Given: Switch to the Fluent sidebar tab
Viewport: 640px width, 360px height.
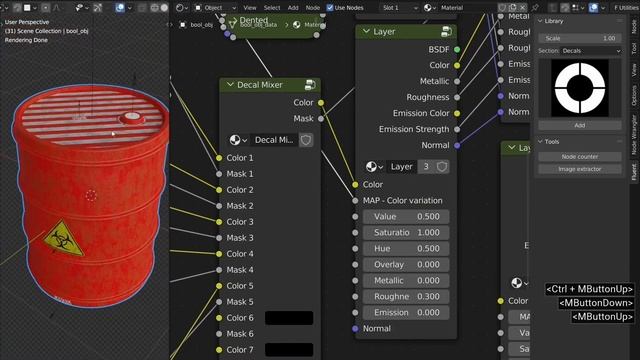Looking at the screenshot, I should pos(634,171).
